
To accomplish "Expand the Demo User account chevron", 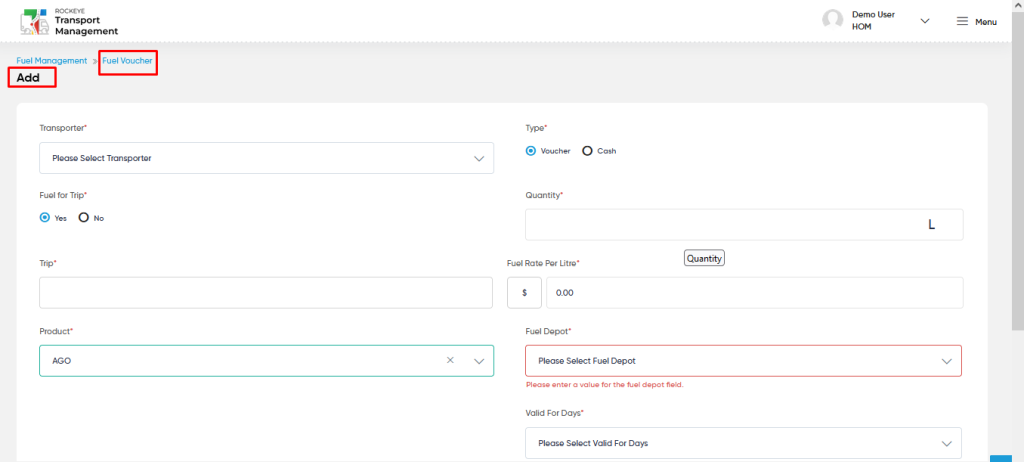I will [925, 21].
